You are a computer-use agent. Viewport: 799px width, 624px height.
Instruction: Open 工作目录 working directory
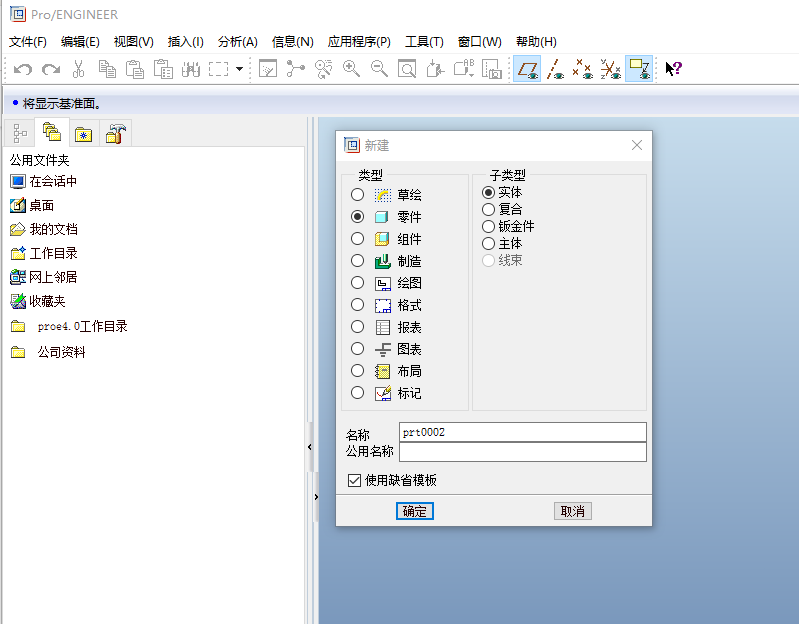[44, 253]
